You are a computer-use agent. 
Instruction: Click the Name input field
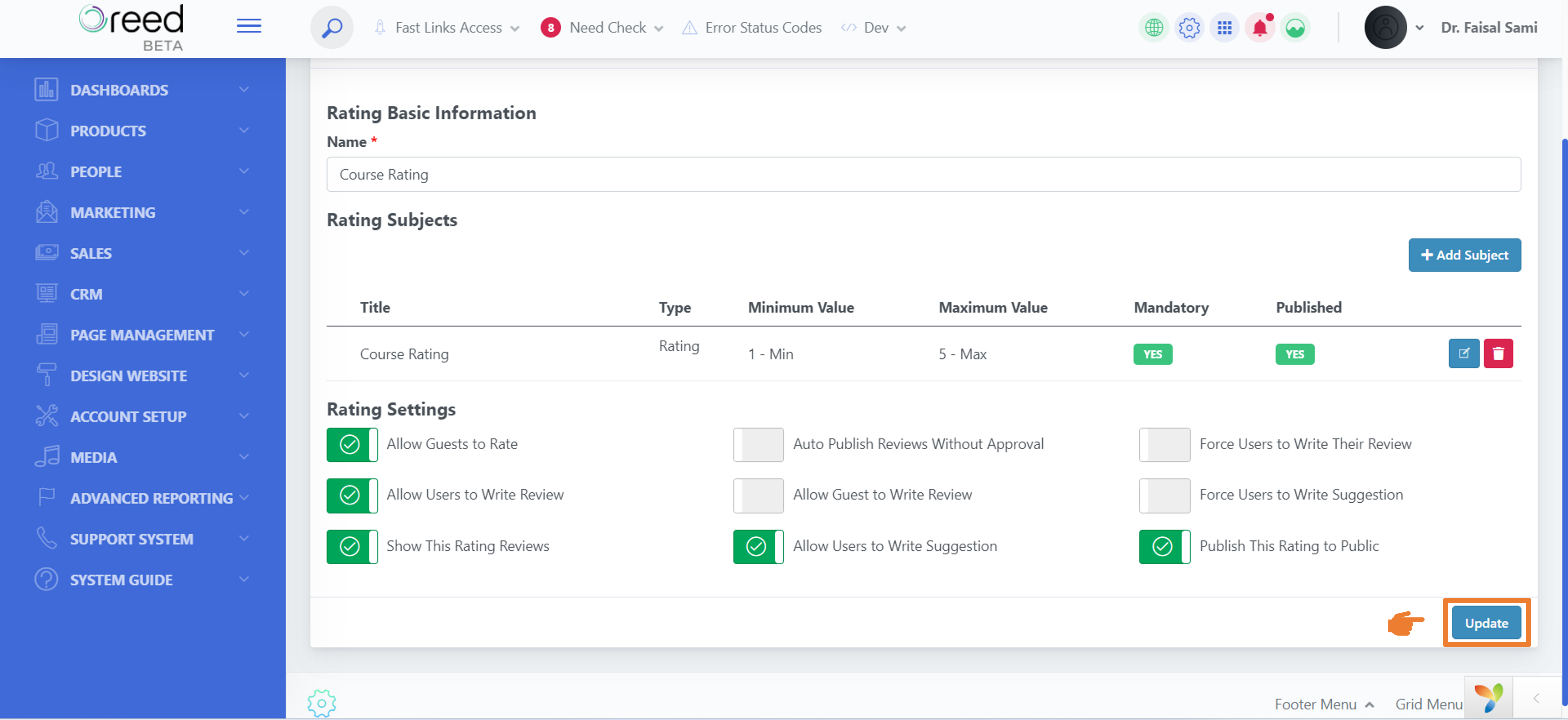click(923, 175)
